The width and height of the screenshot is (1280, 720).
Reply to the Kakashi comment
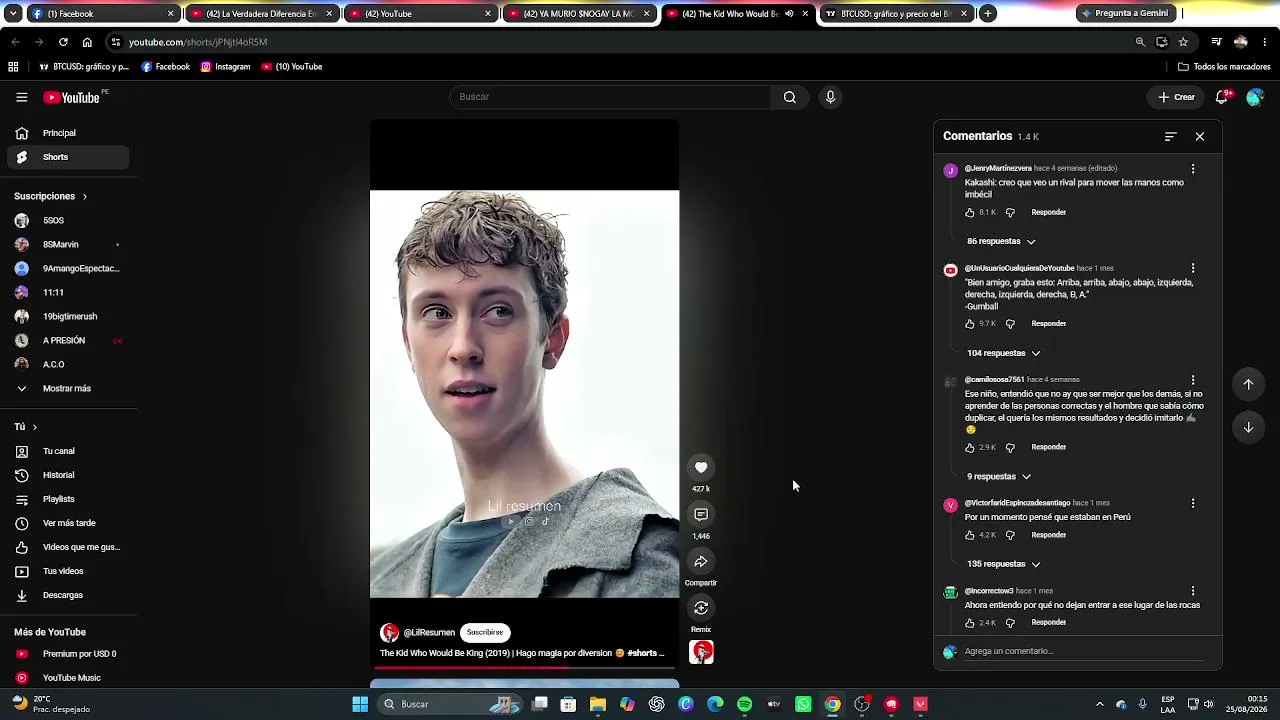[1048, 212]
